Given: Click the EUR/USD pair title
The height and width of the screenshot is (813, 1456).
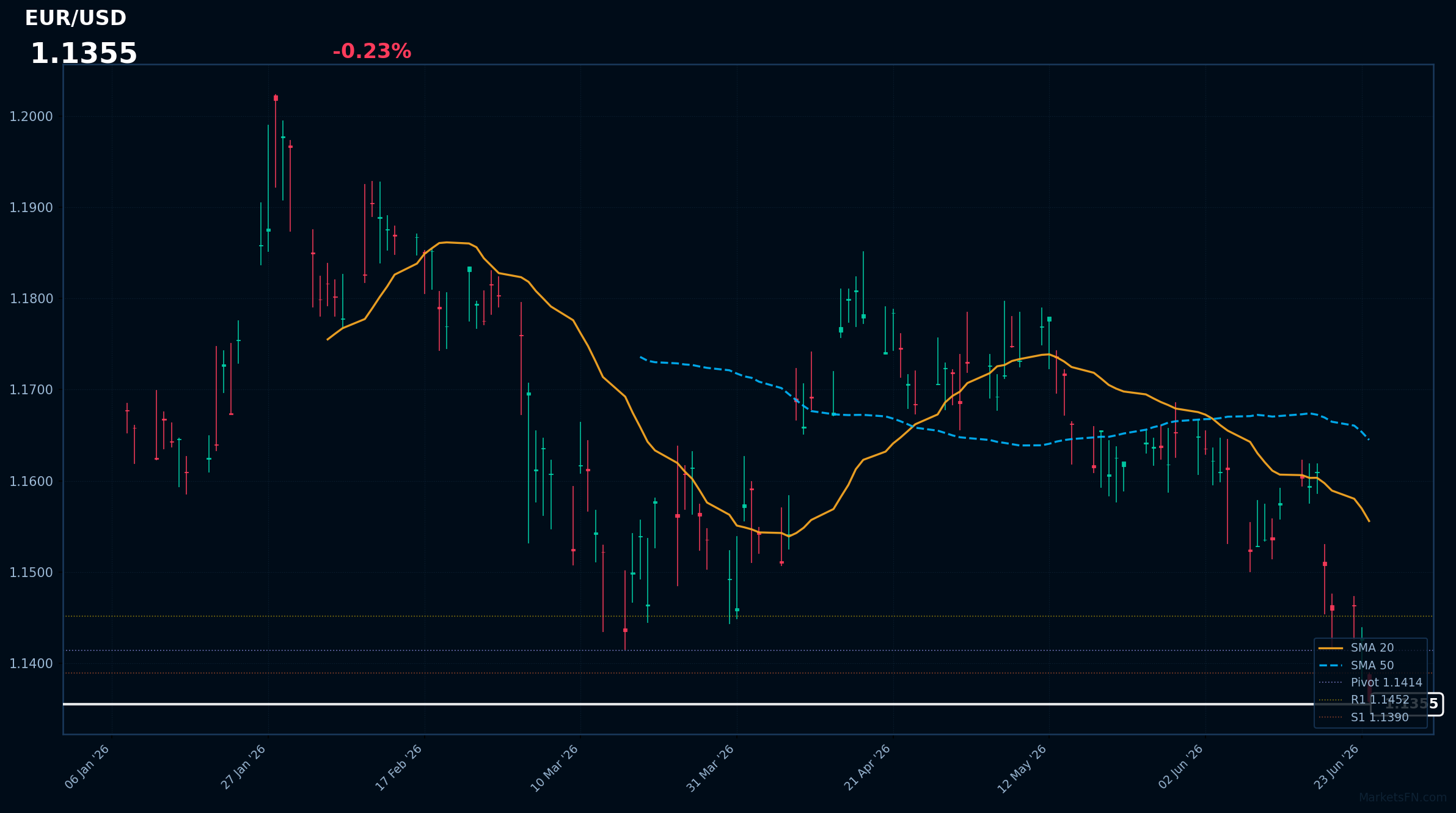Looking at the screenshot, I should (76, 18).
